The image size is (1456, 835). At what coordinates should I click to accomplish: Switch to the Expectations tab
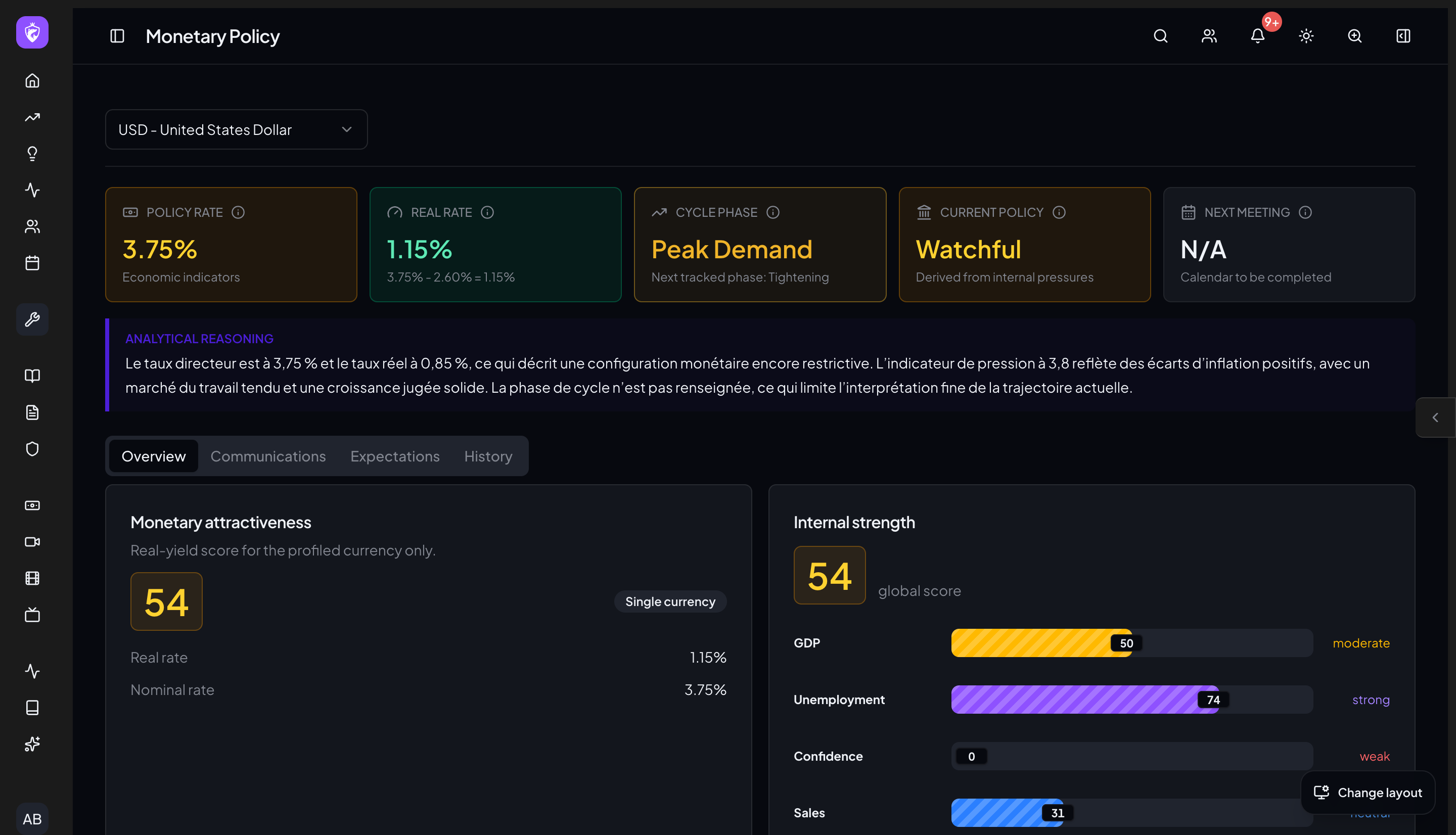[x=394, y=456]
